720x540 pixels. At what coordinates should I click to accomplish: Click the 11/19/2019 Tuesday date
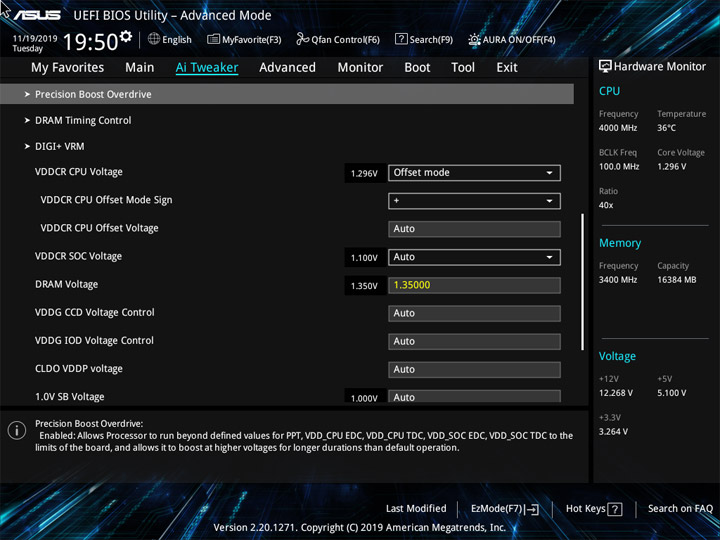point(34,43)
